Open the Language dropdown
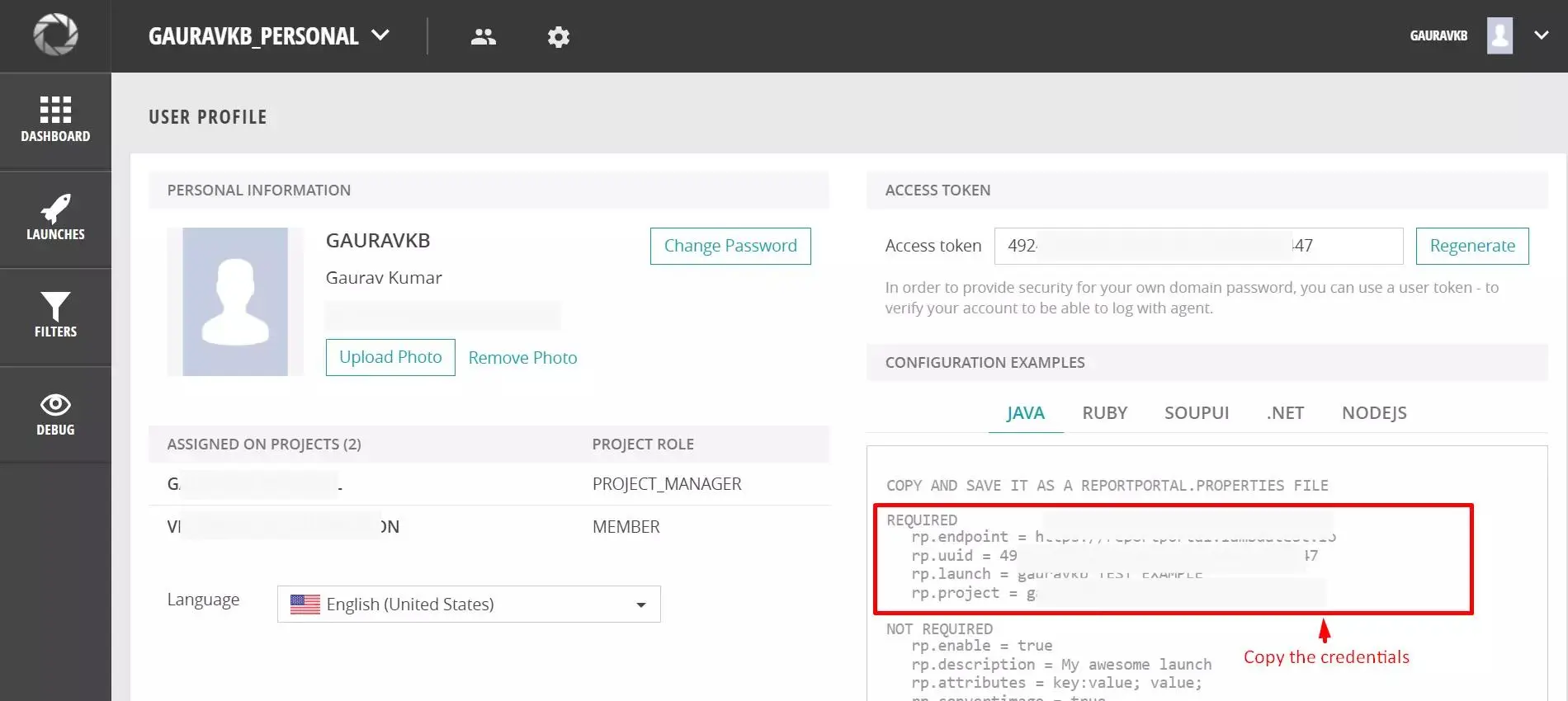 tap(469, 604)
